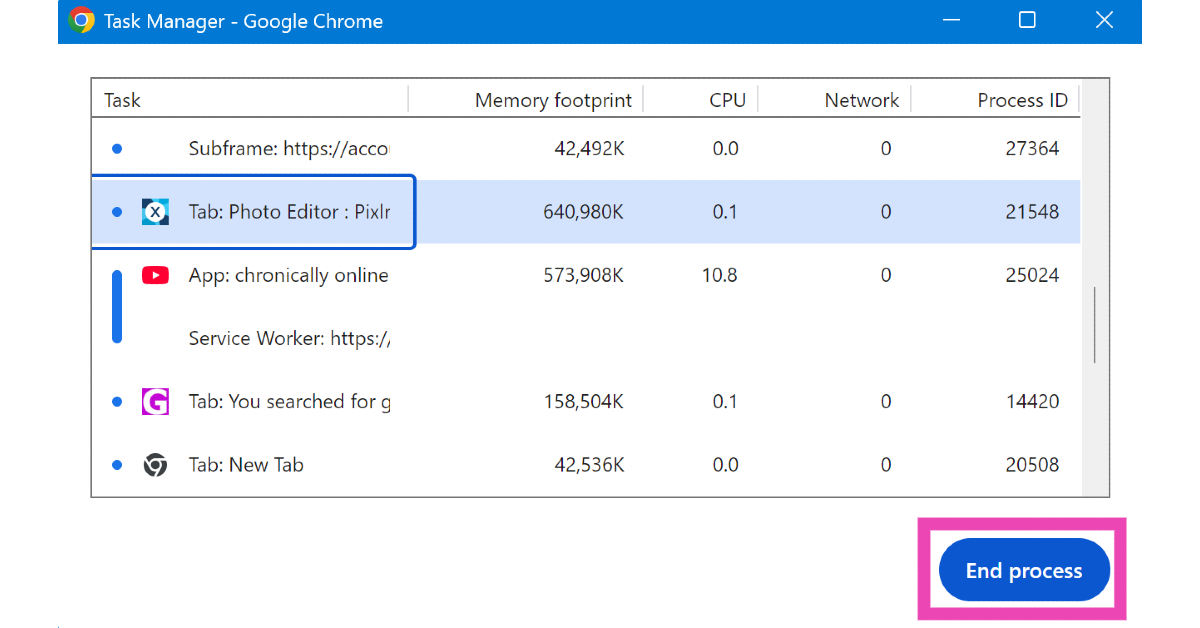This screenshot has width=1200, height=628.
Task: Click the Pixlr Photo Editor tab icon
Action: (x=155, y=212)
